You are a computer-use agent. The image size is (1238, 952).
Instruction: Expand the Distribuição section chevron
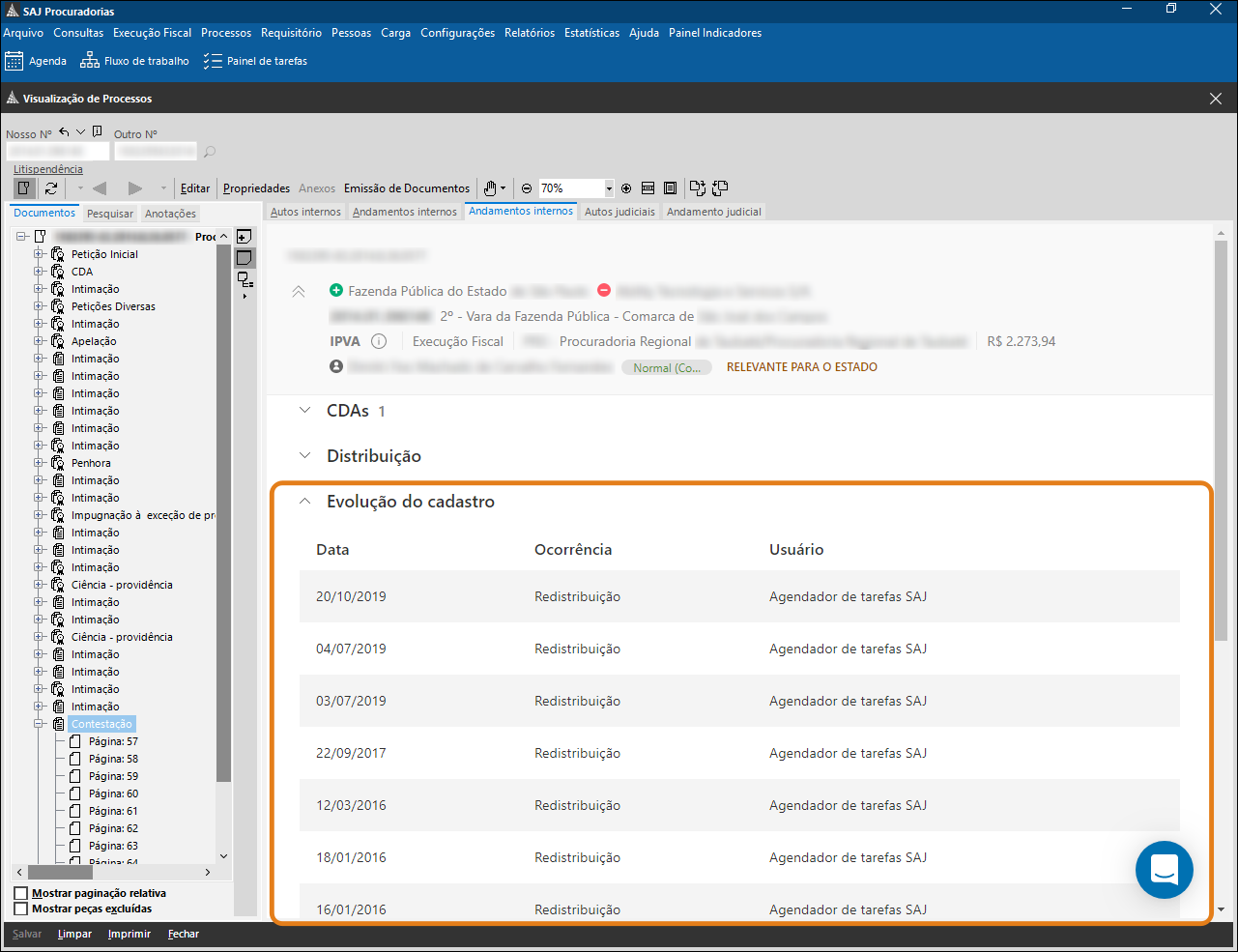coord(305,455)
